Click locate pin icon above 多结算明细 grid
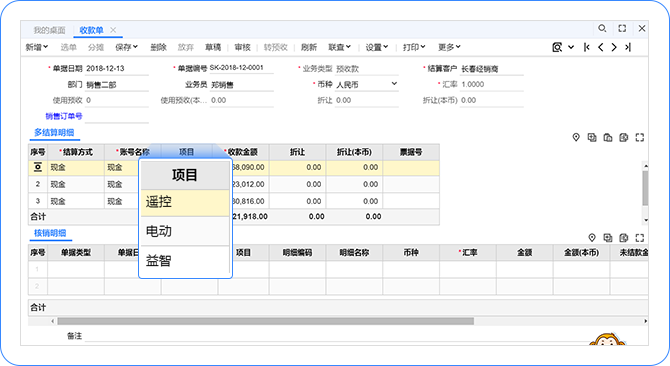The image size is (670, 366). coord(576,137)
